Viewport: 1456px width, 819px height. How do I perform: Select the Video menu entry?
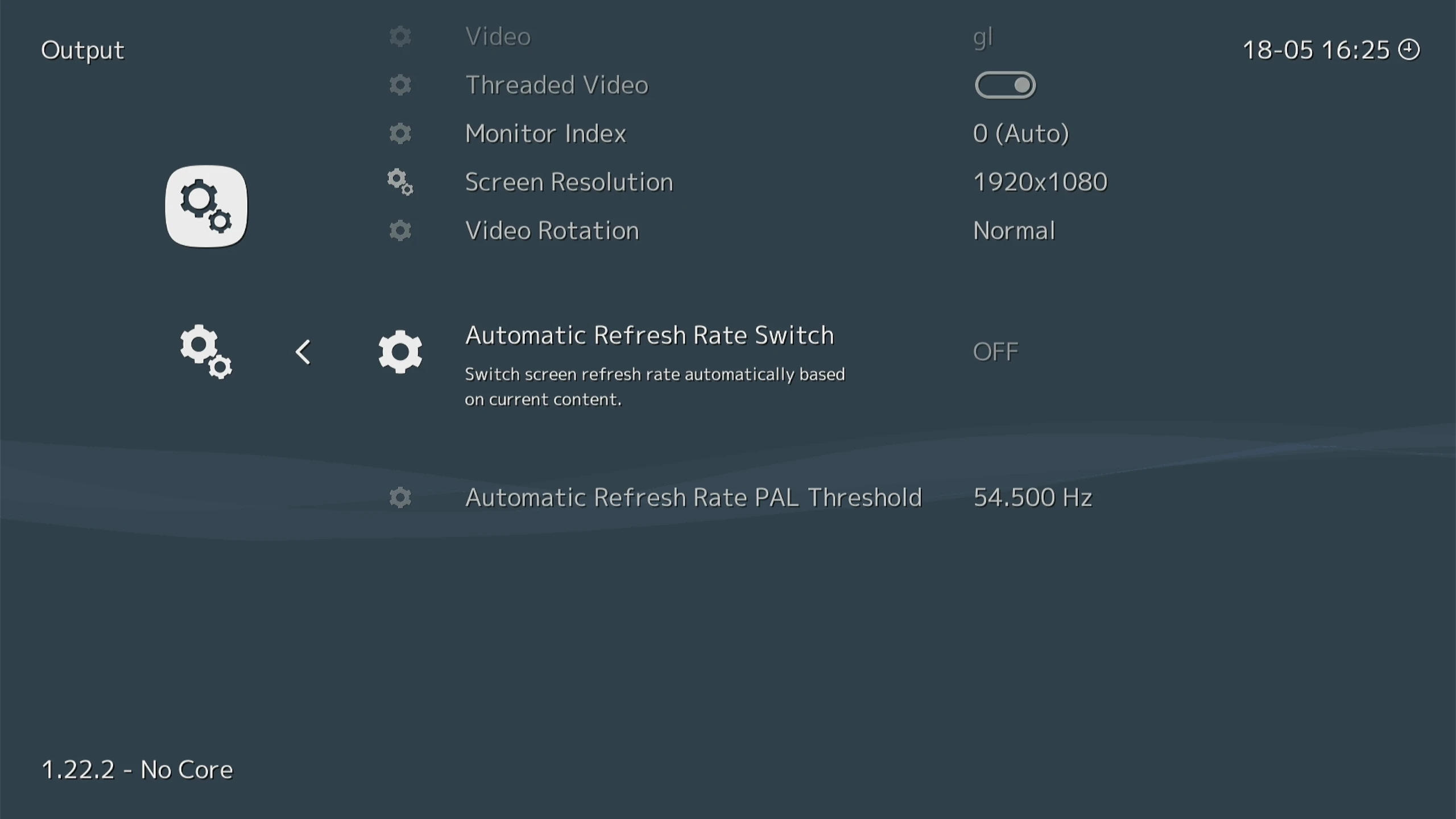pyautogui.click(x=498, y=36)
